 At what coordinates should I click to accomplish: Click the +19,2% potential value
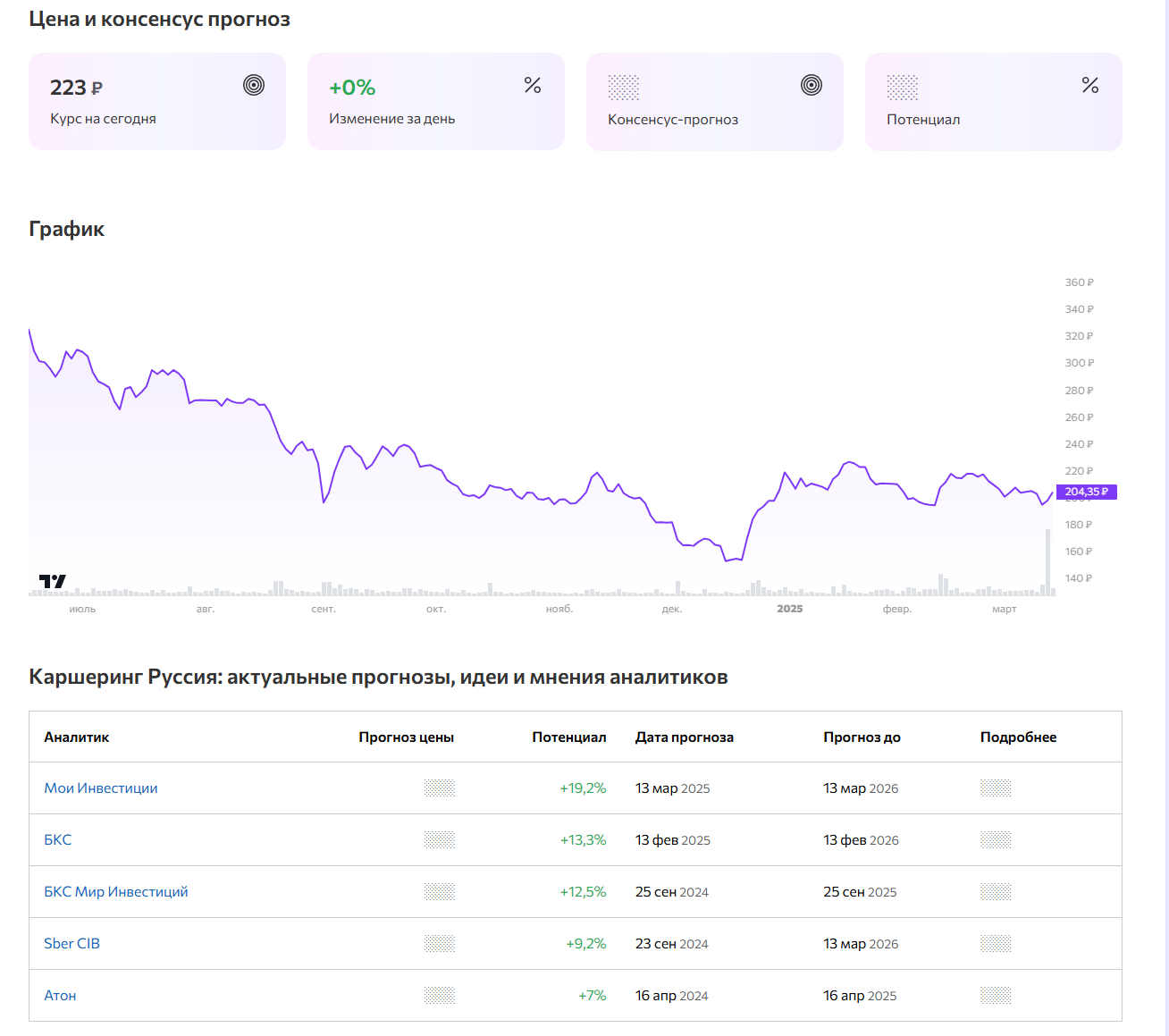coord(583,788)
